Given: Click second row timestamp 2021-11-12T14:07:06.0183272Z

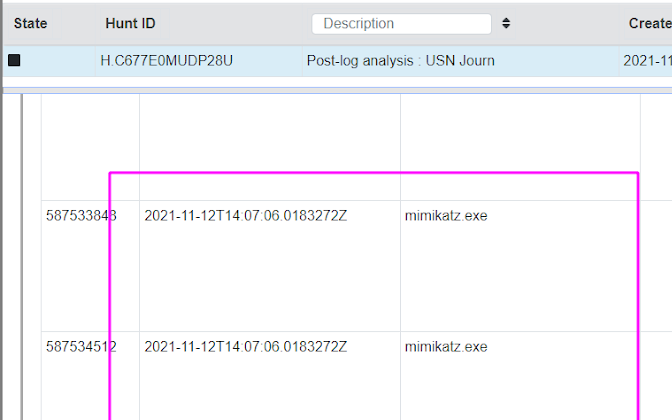Looking at the screenshot, I should coord(245,347).
